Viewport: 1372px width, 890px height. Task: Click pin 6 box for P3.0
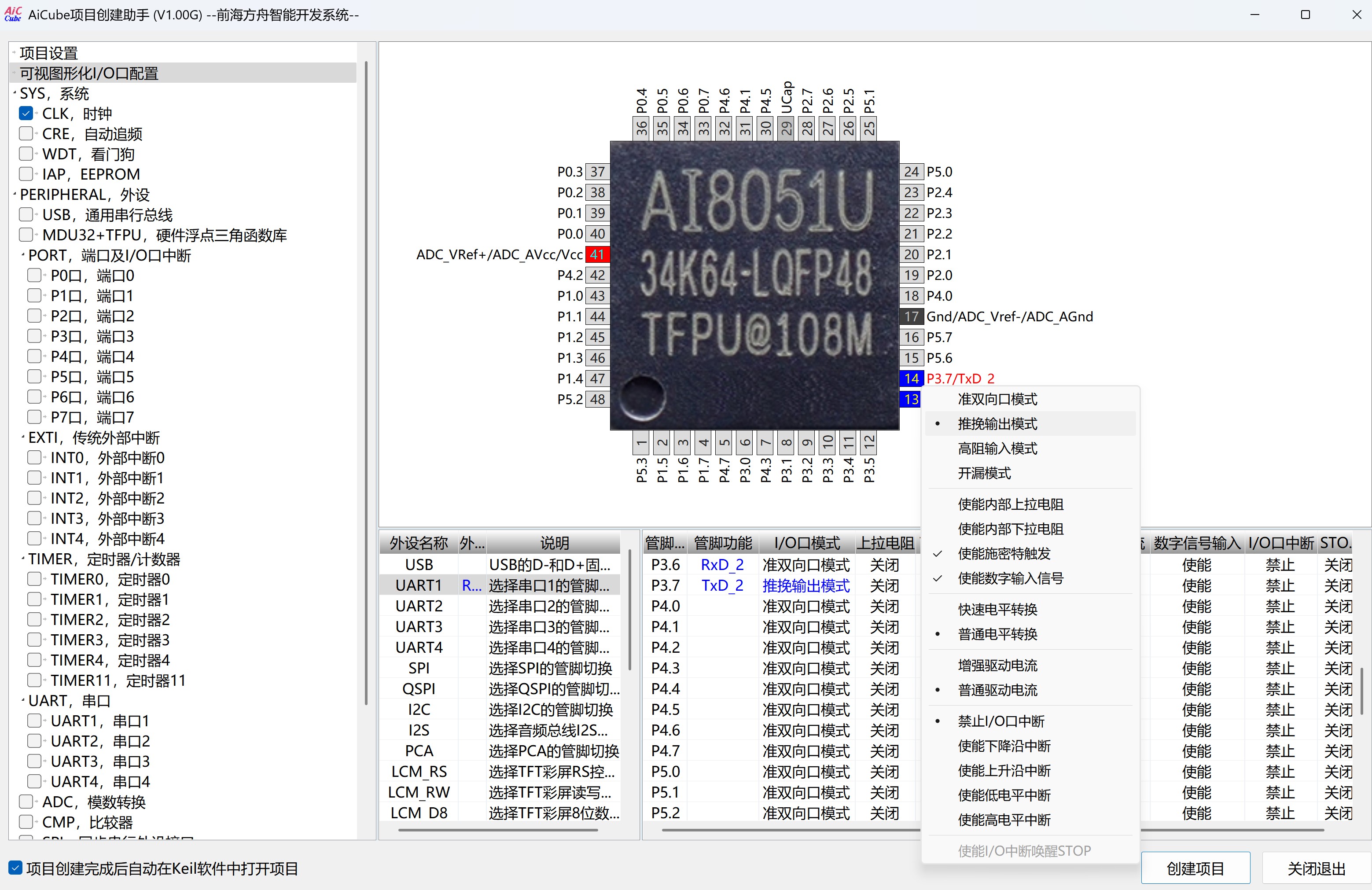pyautogui.click(x=745, y=443)
